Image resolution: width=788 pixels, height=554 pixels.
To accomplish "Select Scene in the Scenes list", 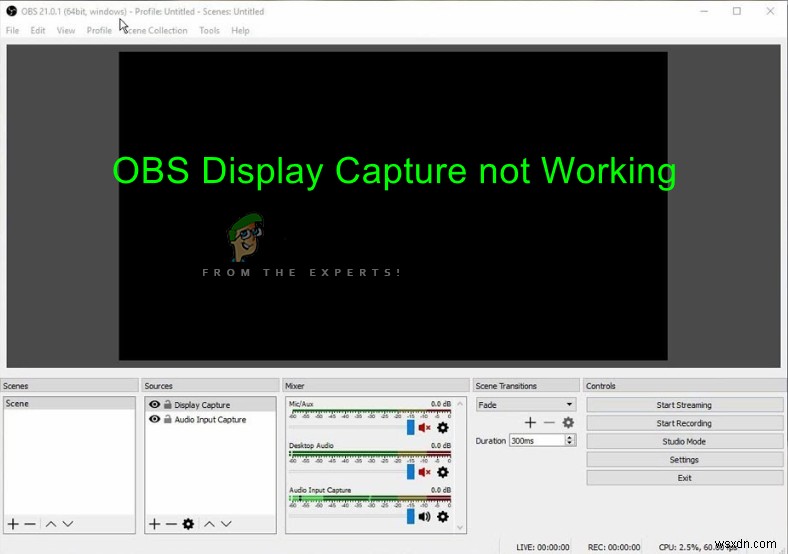I will tap(69, 403).
